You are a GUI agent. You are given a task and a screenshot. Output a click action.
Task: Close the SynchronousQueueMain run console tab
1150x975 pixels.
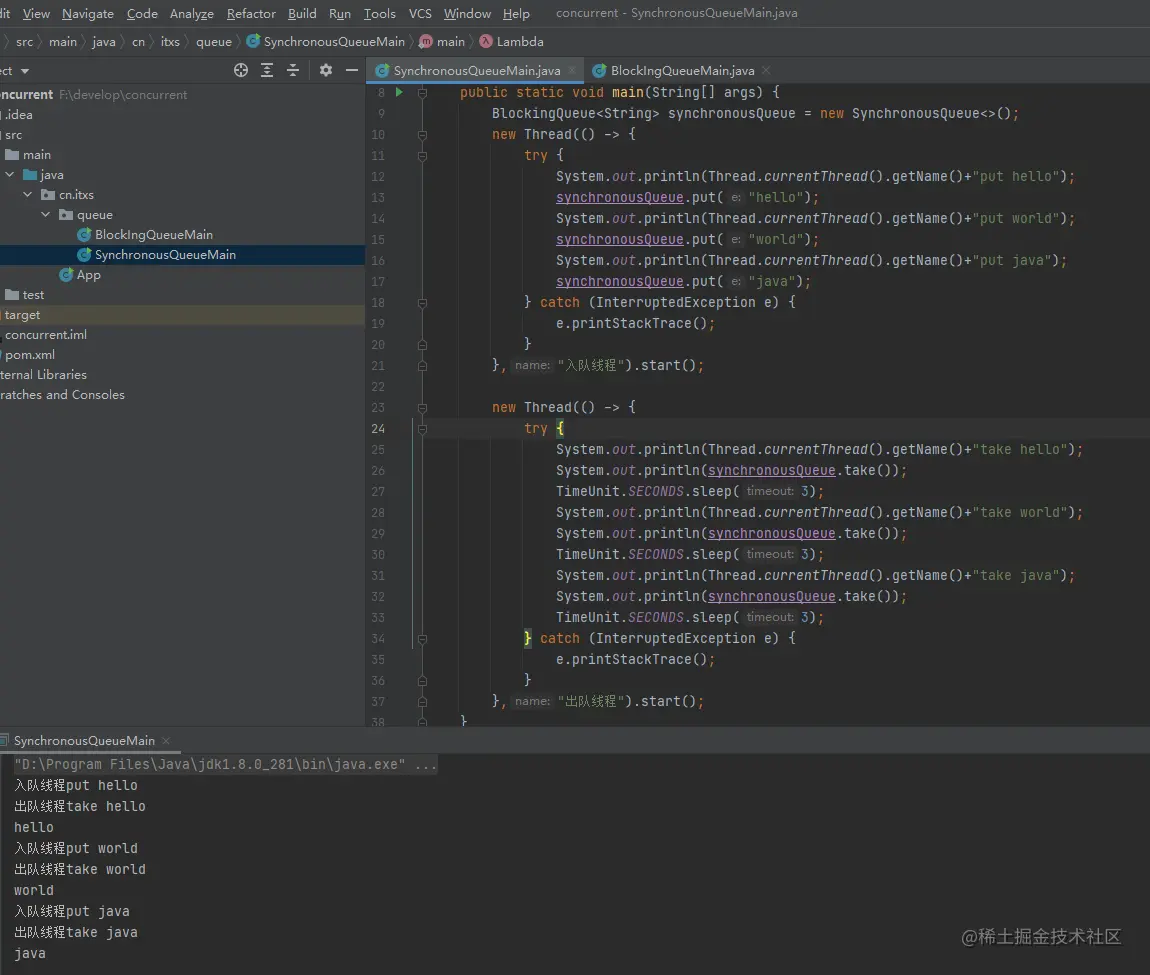pos(167,741)
